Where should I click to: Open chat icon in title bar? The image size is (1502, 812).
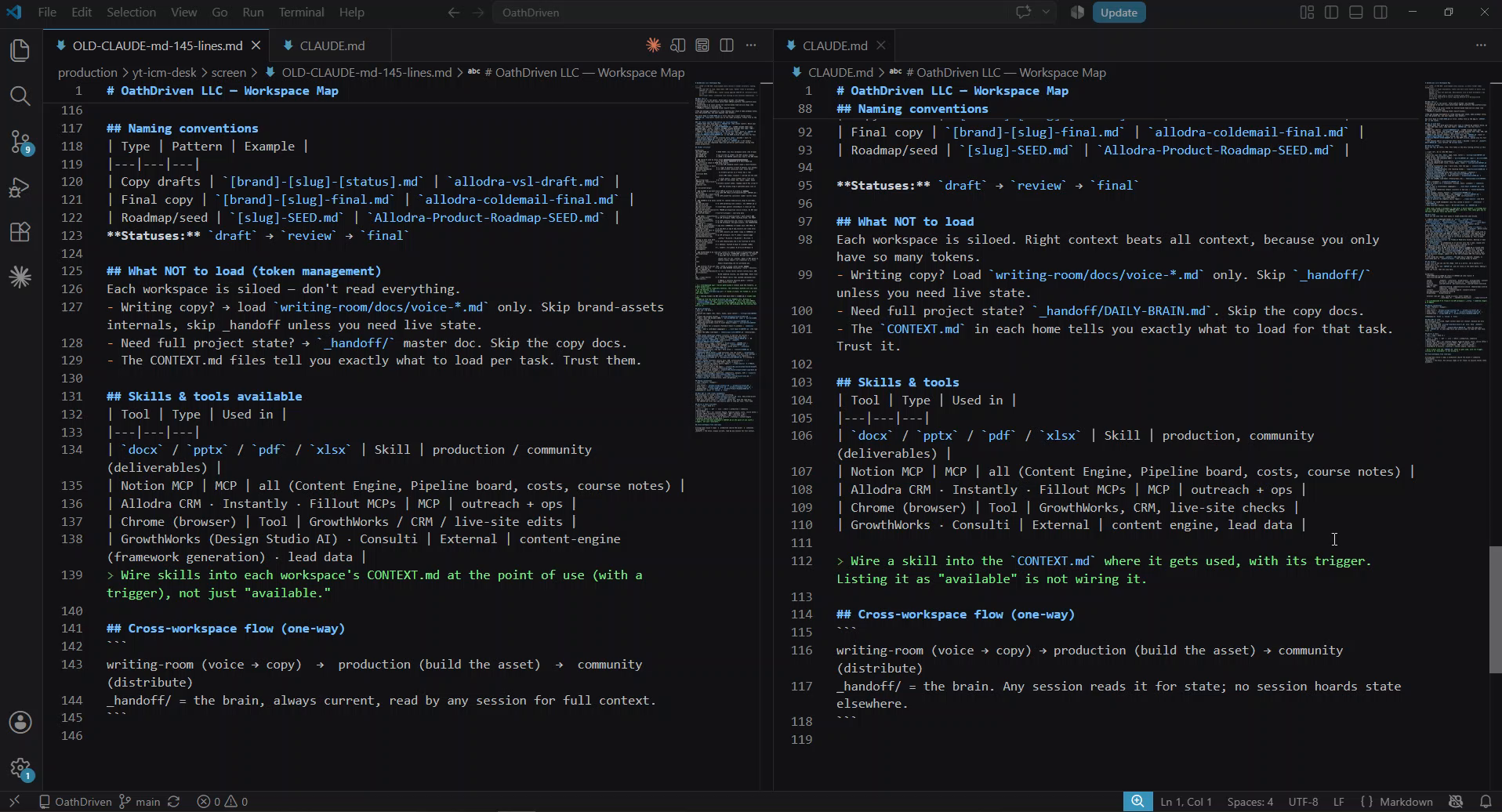click(1023, 13)
